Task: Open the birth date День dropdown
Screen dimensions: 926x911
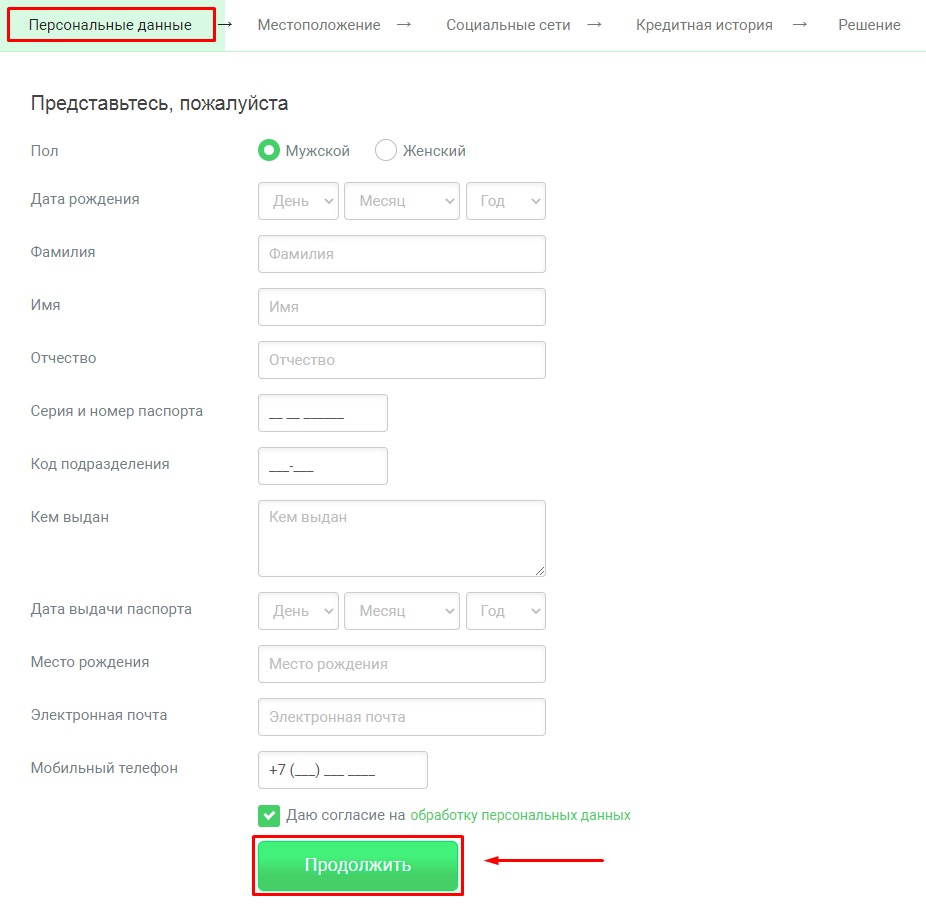Action: tap(298, 201)
